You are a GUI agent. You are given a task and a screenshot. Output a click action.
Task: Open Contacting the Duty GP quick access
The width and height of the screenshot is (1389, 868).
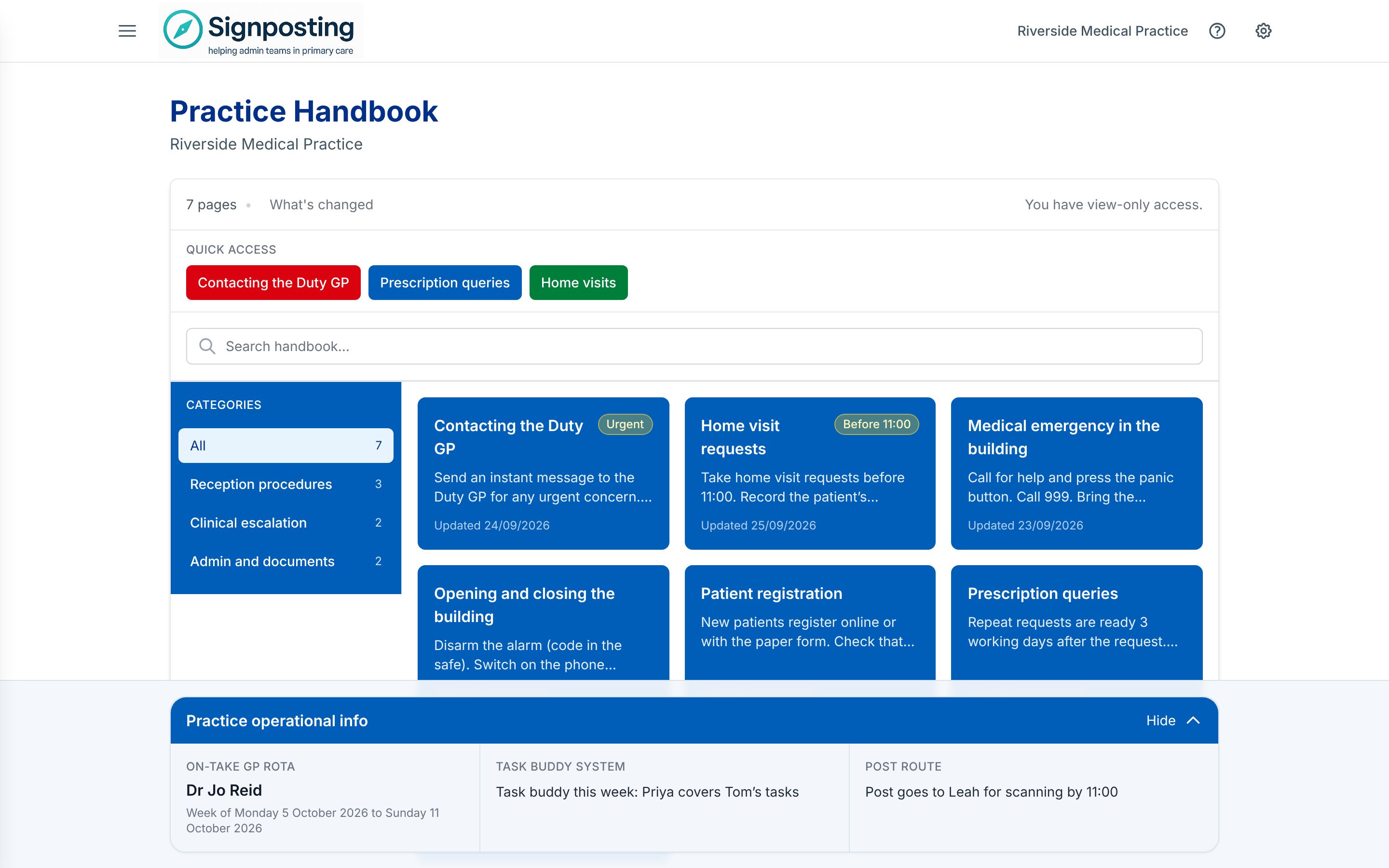(x=273, y=283)
